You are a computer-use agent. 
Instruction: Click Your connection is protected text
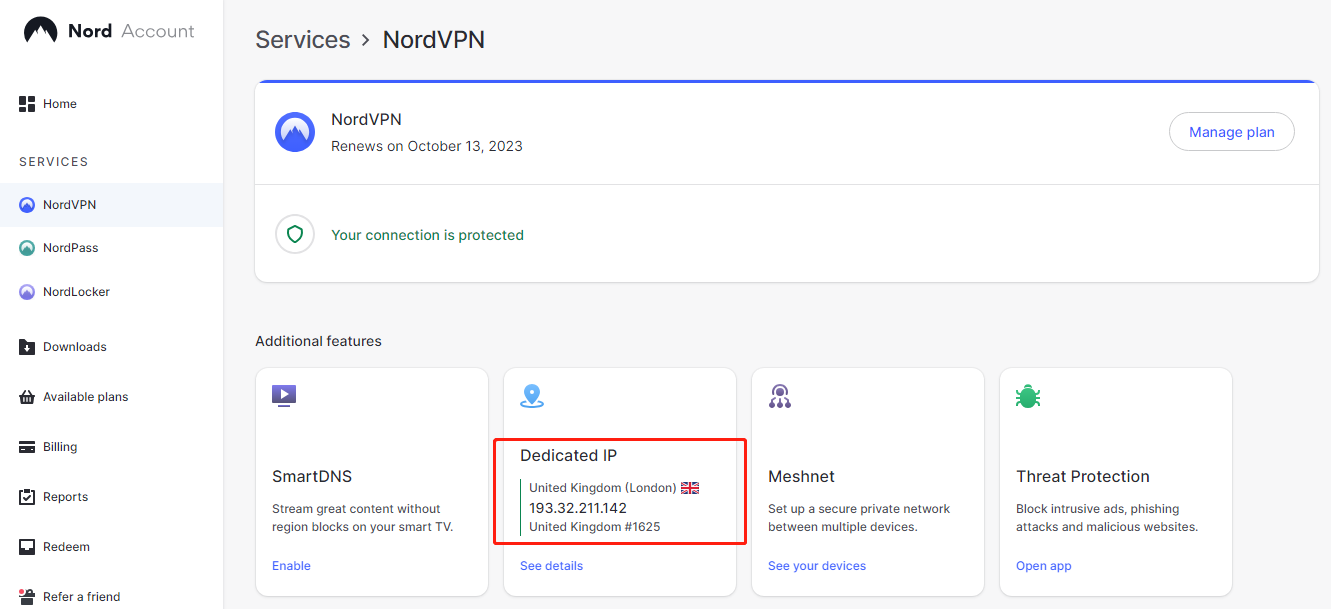(427, 235)
